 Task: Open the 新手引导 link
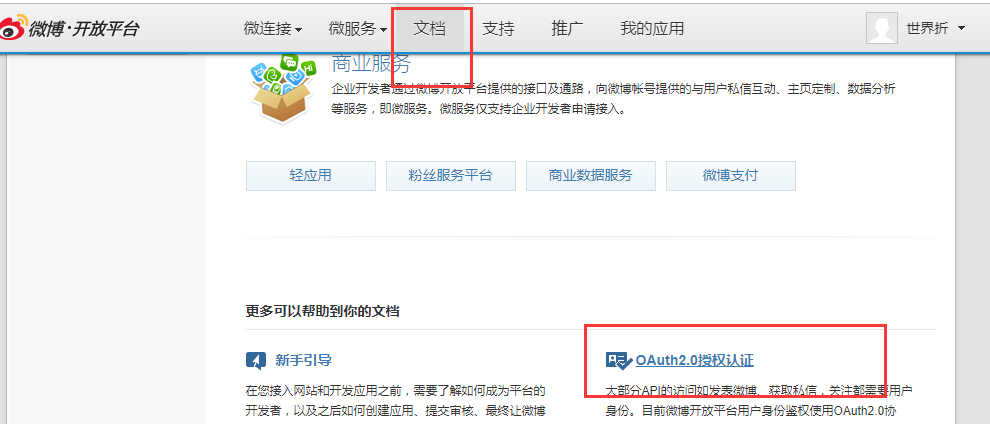304,361
